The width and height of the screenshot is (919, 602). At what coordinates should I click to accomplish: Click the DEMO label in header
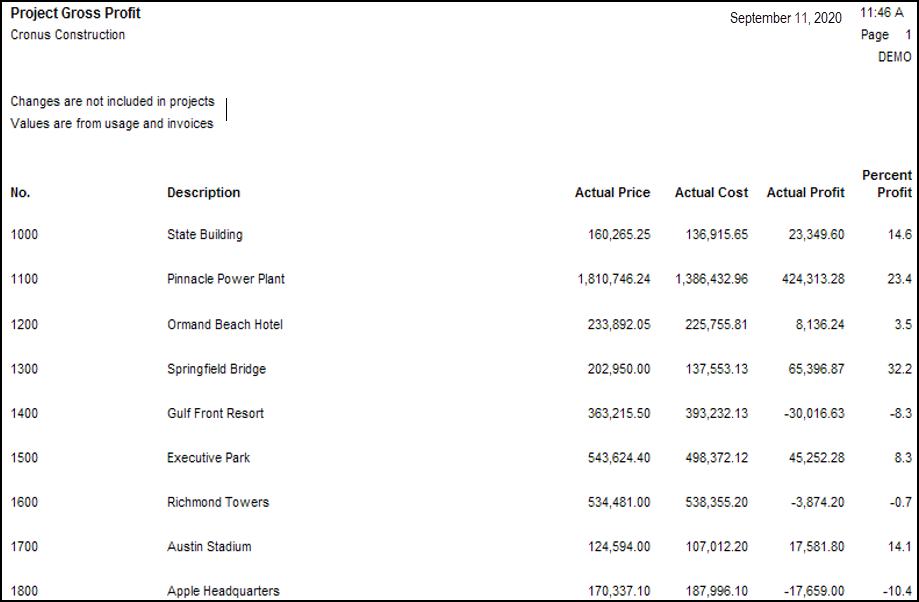click(894, 57)
